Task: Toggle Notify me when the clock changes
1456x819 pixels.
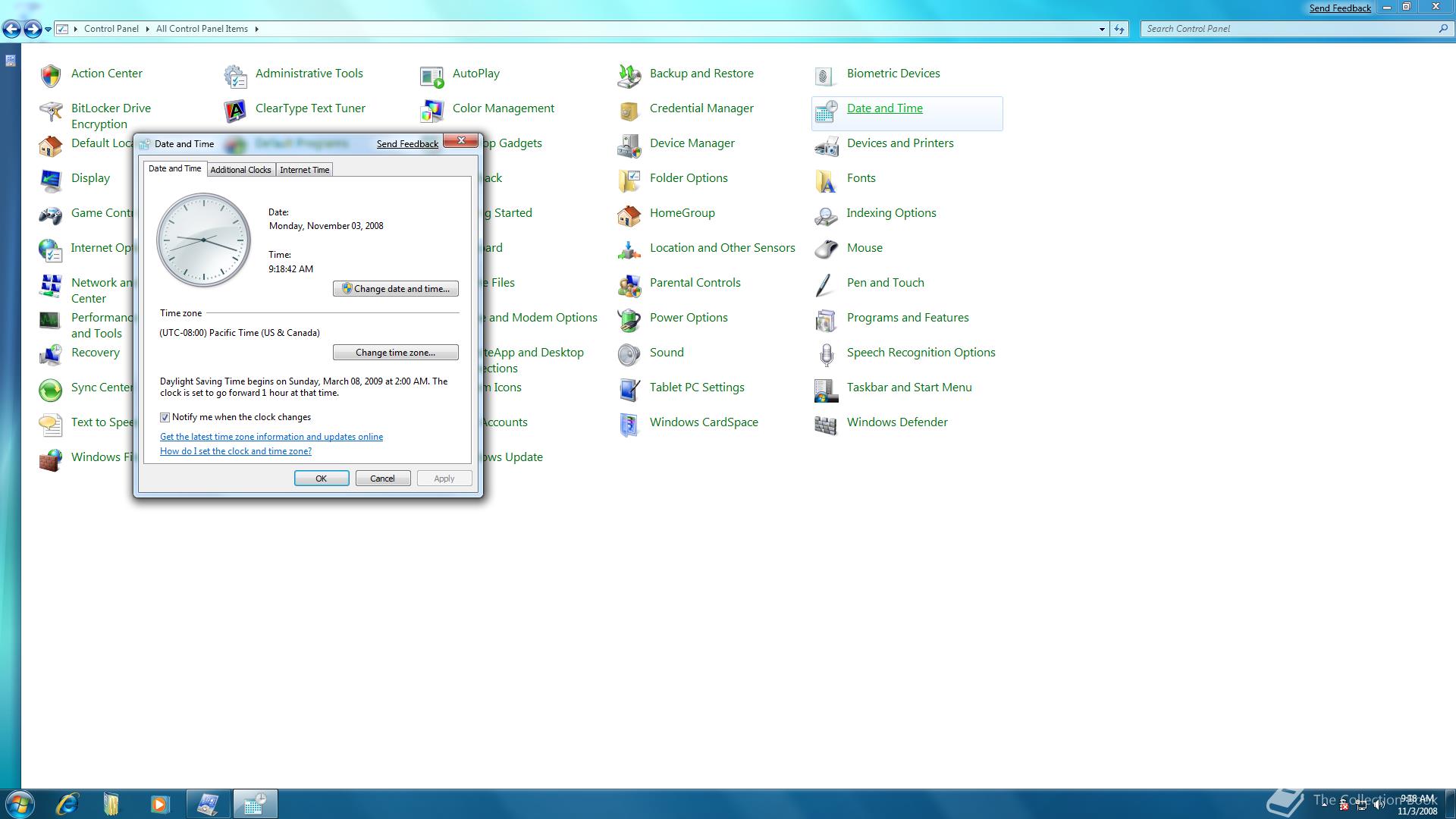Action: 165,417
